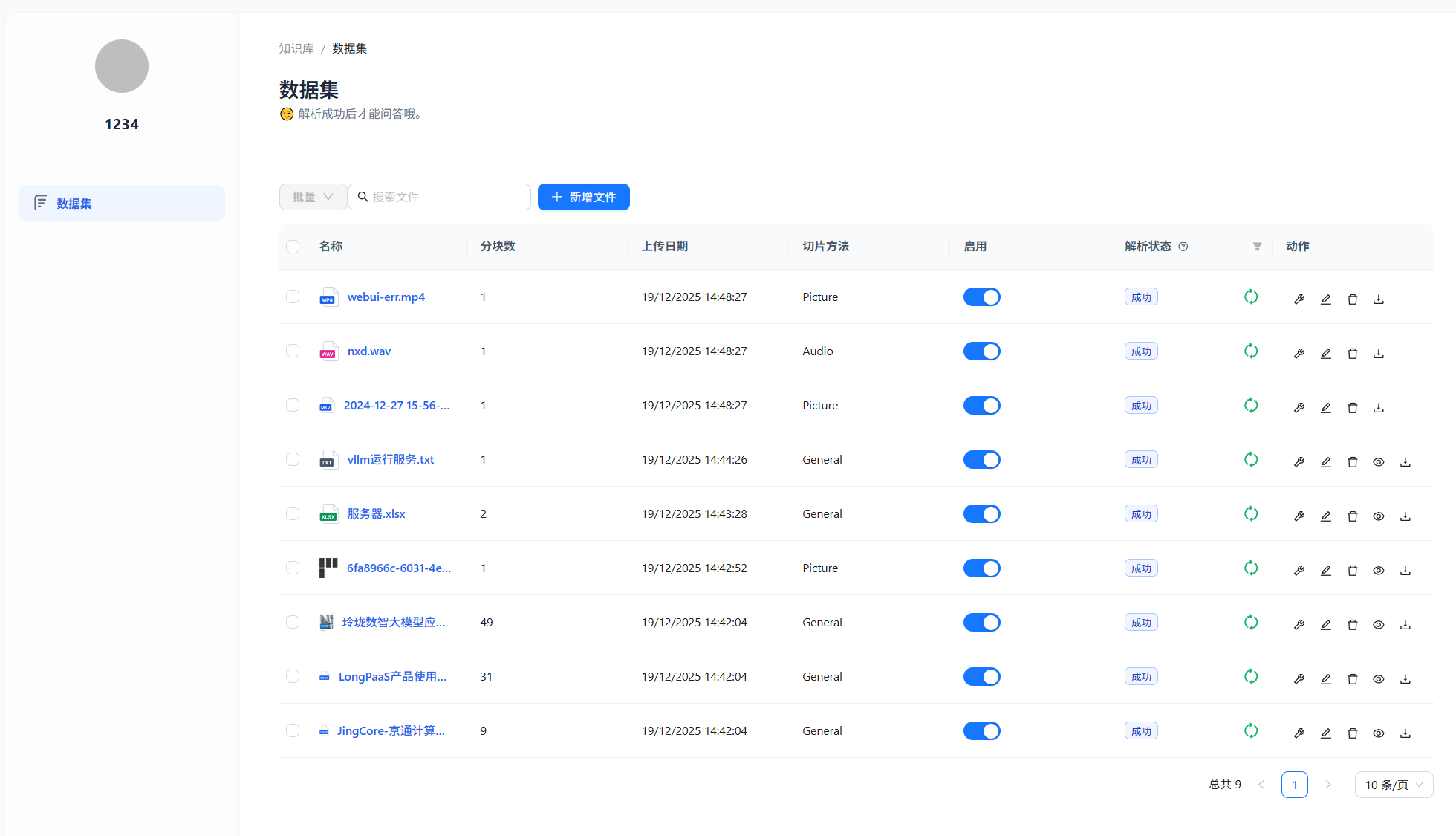Delete vllm运行服务.txt using trash icon
This screenshot has width=1456, height=836.
pos(1353,462)
